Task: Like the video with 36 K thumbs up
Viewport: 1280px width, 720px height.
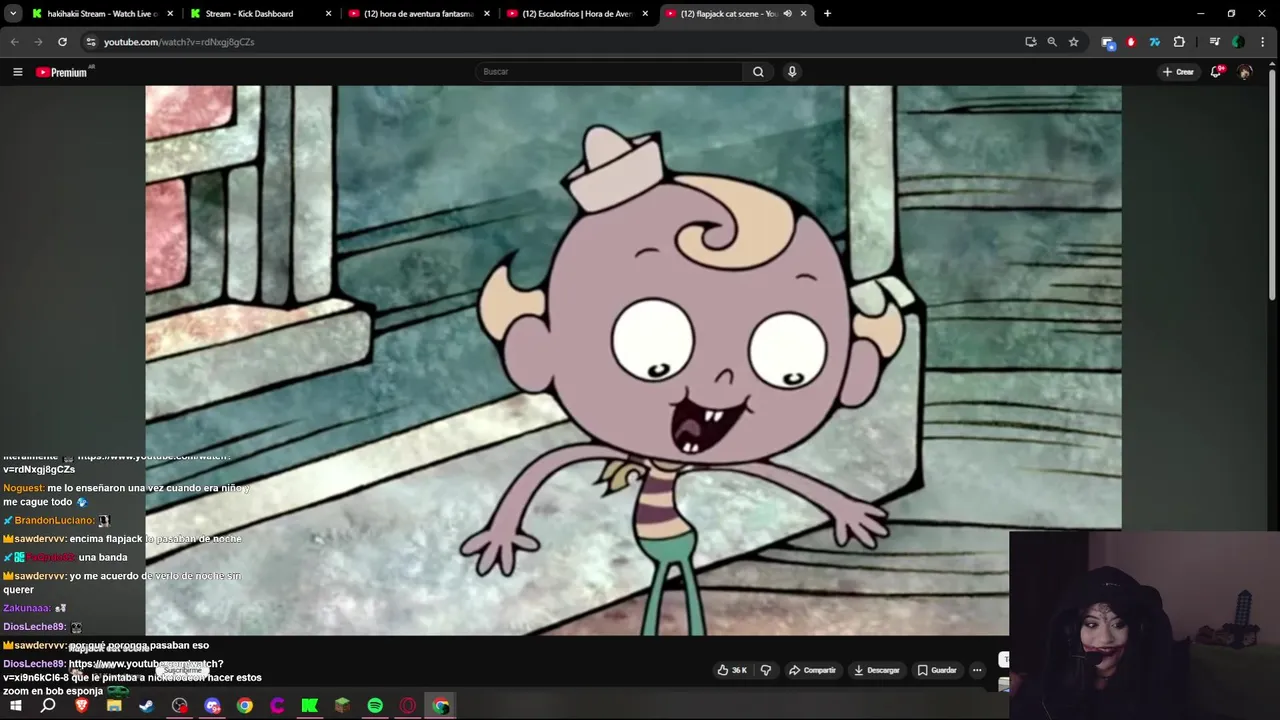Action: (x=732, y=670)
